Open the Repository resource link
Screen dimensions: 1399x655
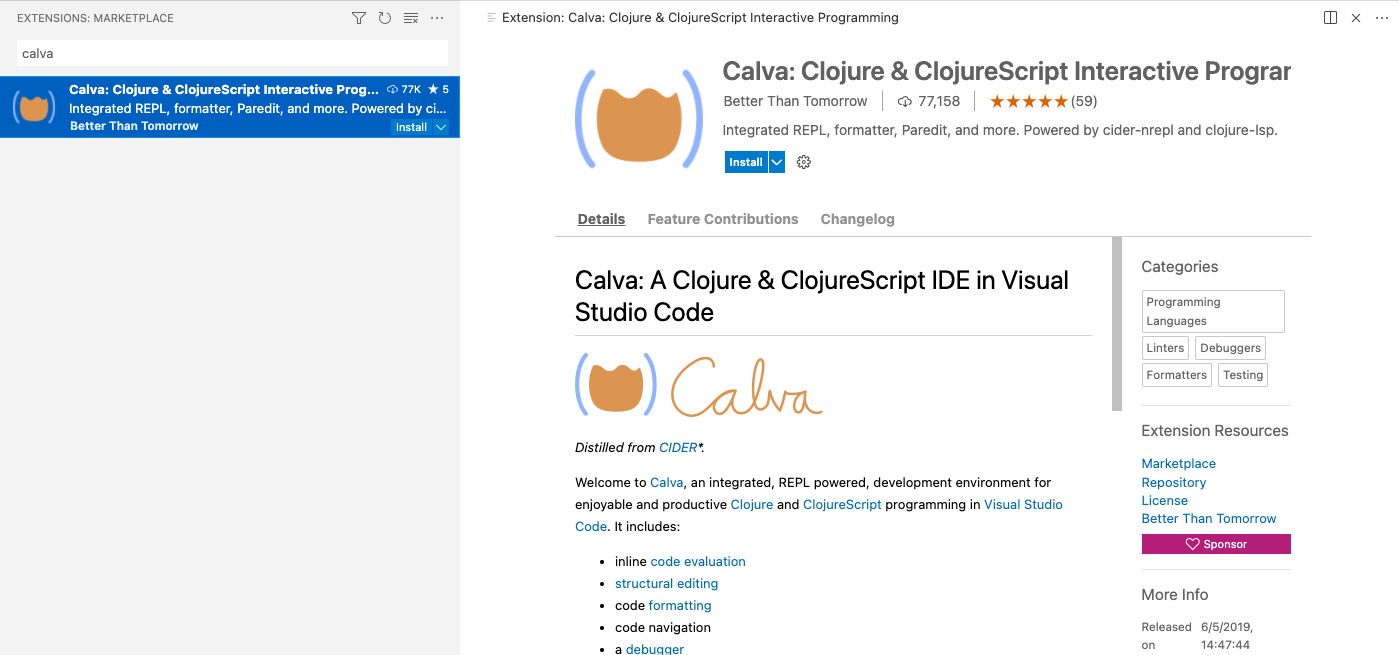point(1174,482)
